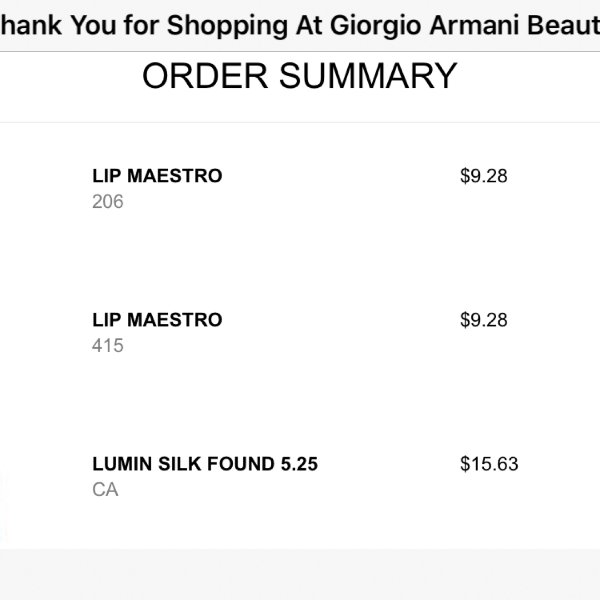Click the $15.63 price

489,464
